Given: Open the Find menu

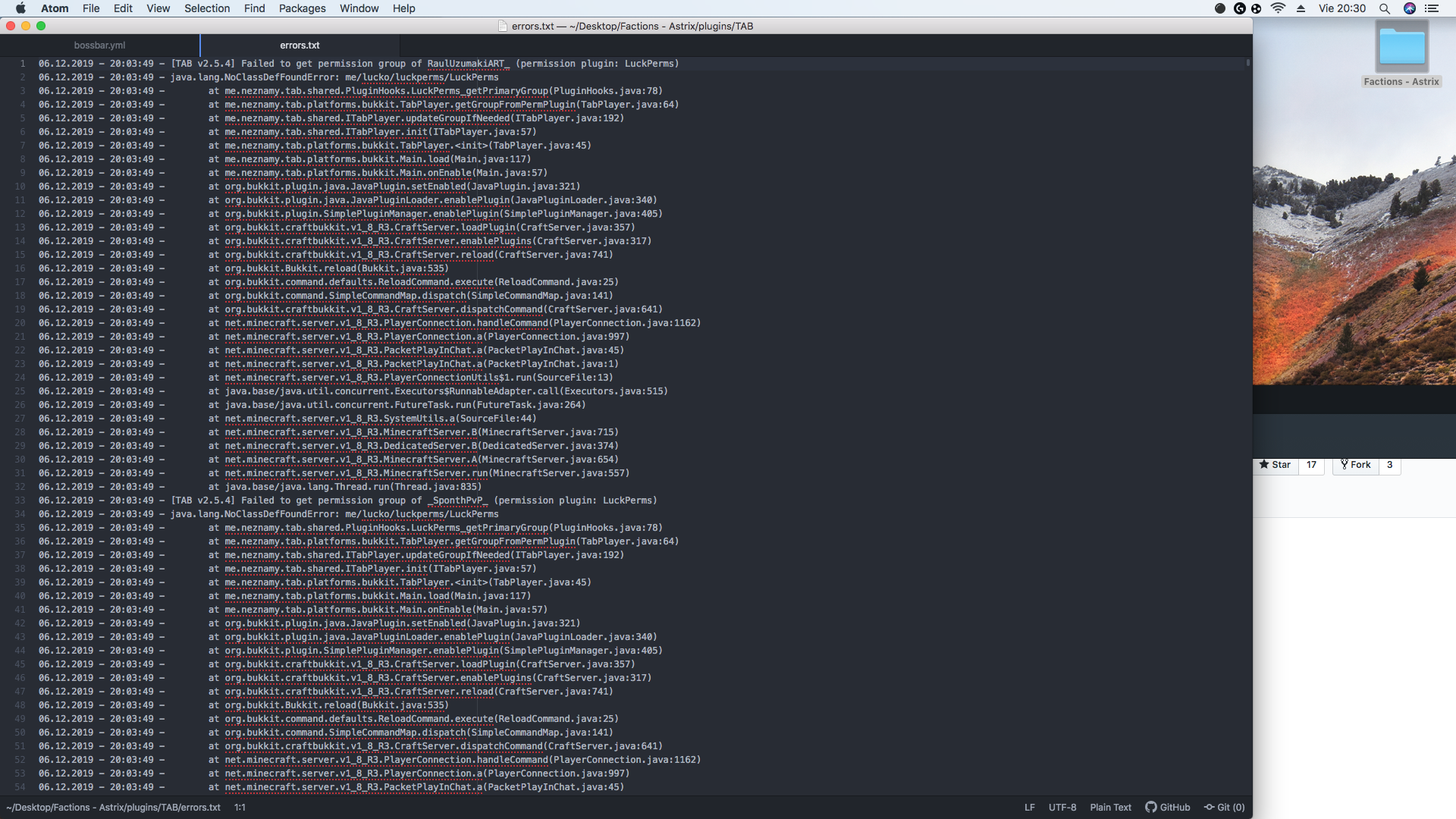Looking at the screenshot, I should (x=254, y=8).
